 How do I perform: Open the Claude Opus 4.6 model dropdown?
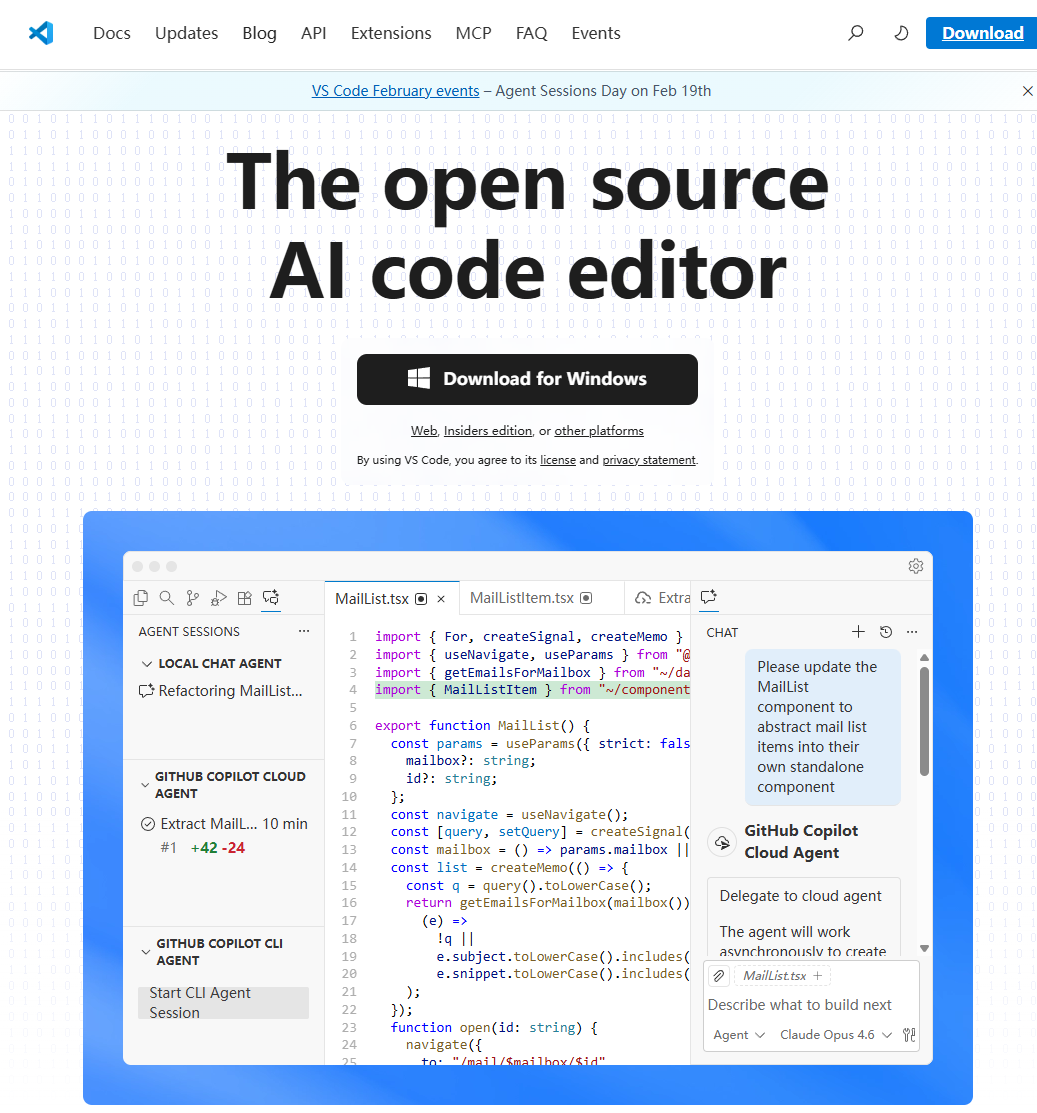click(835, 1035)
